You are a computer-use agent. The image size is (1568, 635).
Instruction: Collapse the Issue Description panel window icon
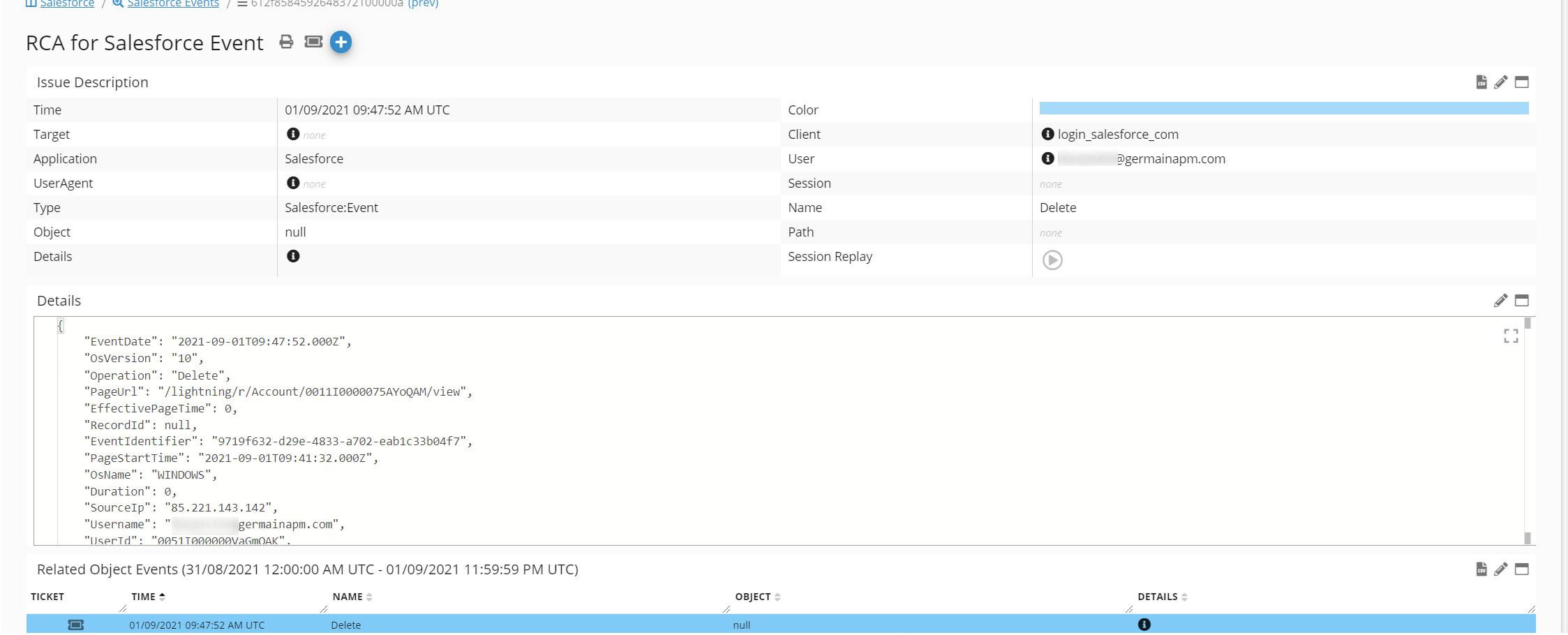tap(1522, 82)
